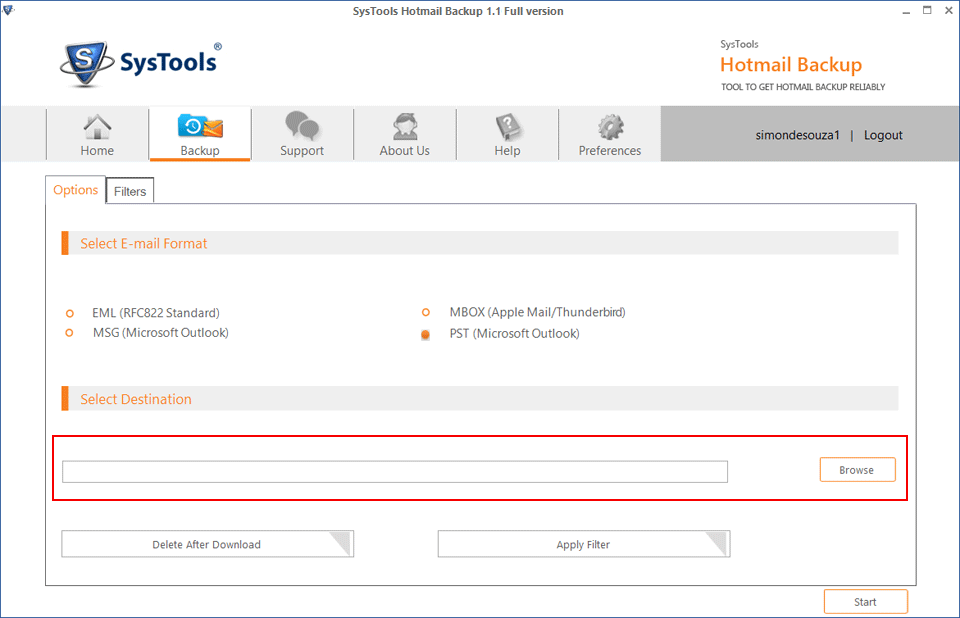Open the Home label in navigation
The height and width of the screenshot is (618, 960).
pyautogui.click(x=97, y=151)
